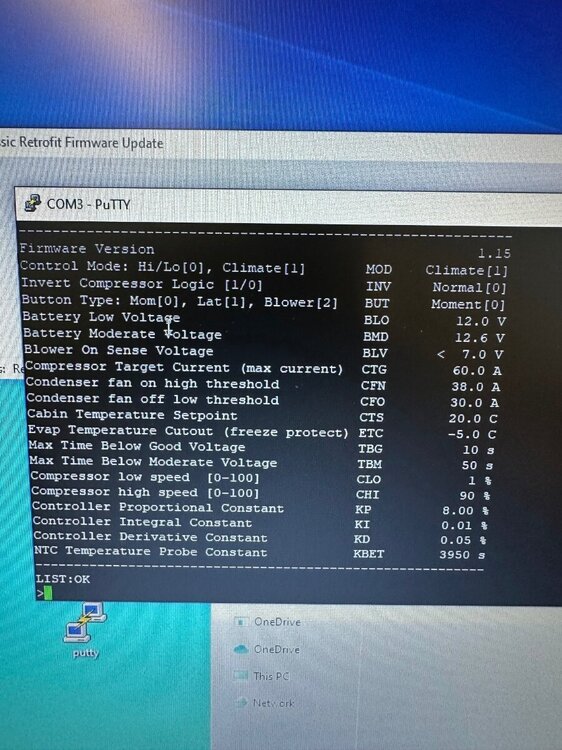562x750 pixels.
Task: Select the This PC icon in navigation pane
Action: 241,675
